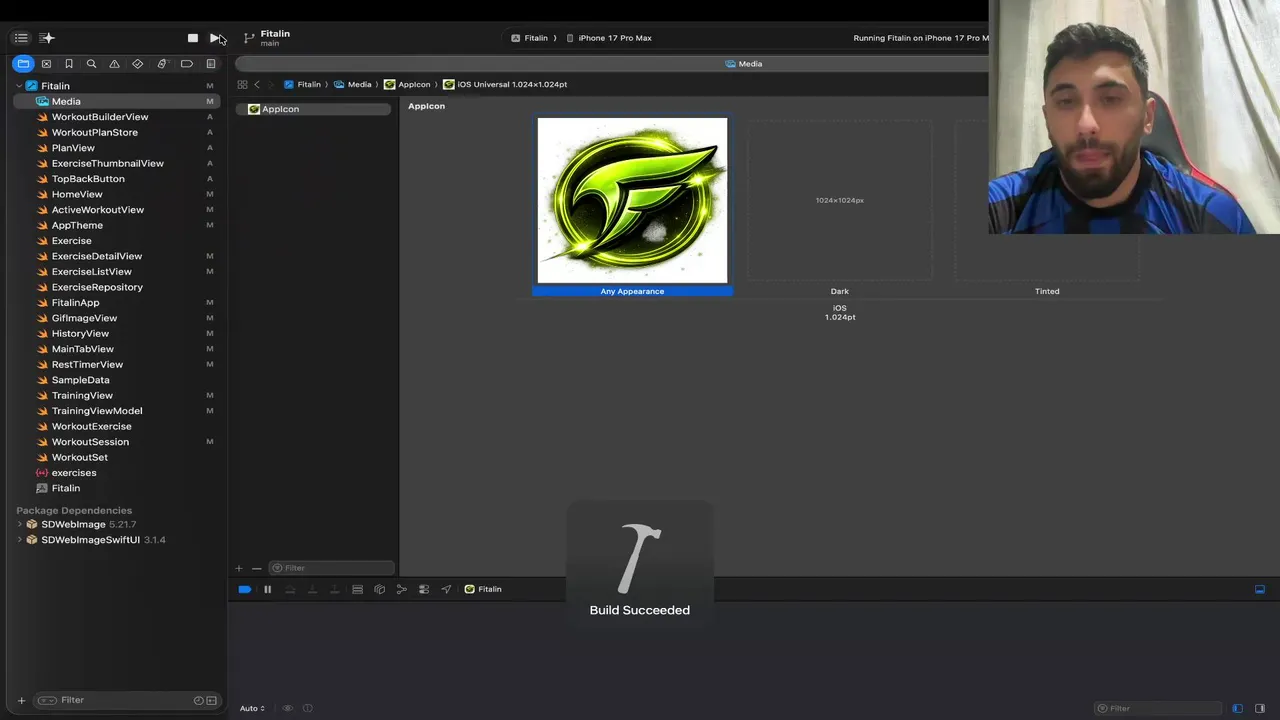The width and height of the screenshot is (1280, 720).
Task: Focus the asset catalog Filter field
Action: tap(331, 568)
